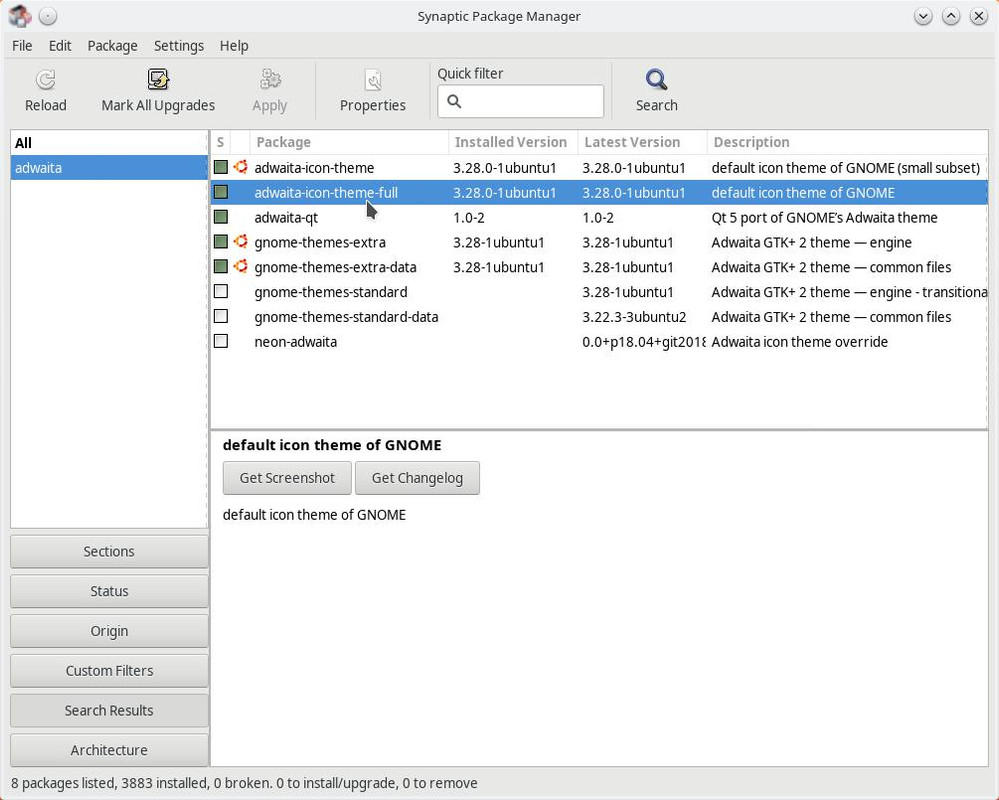This screenshot has height=800, width=999.
Task: Select the gnome-themes-standard package name
Action: point(331,292)
